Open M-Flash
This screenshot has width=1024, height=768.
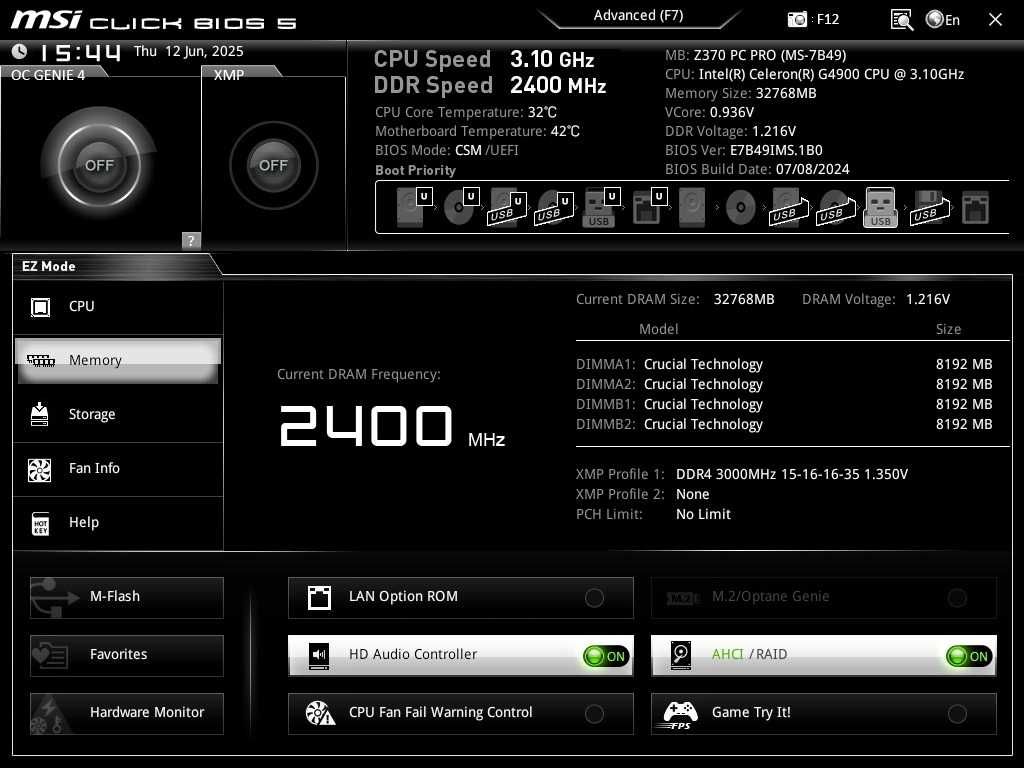(127, 597)
